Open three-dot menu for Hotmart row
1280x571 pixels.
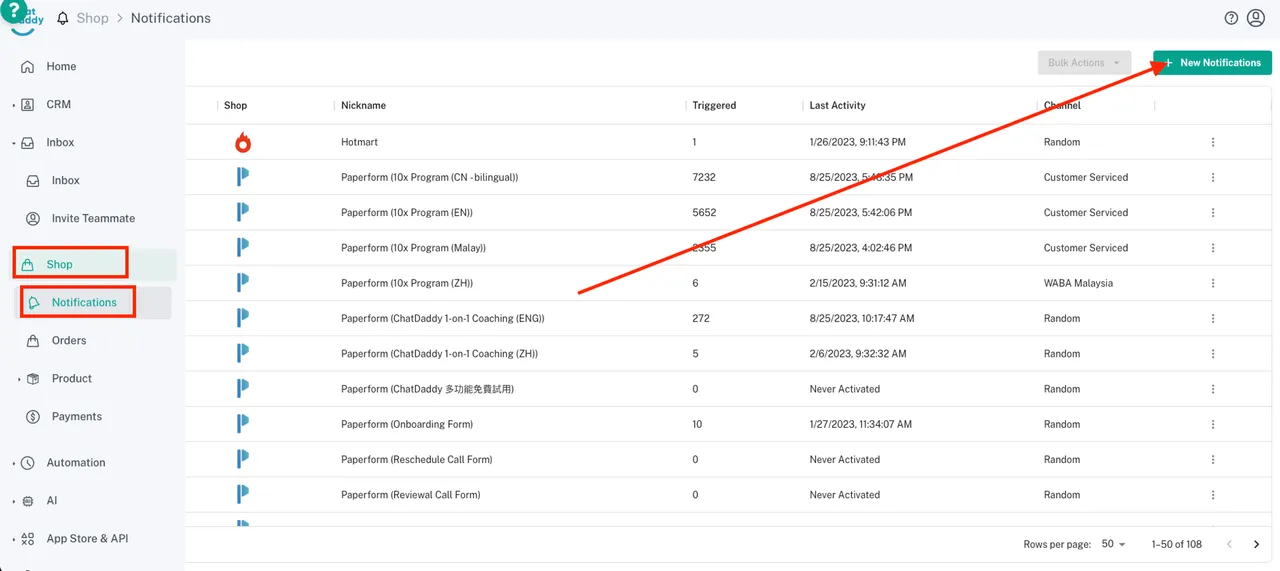click(1213, 142)
